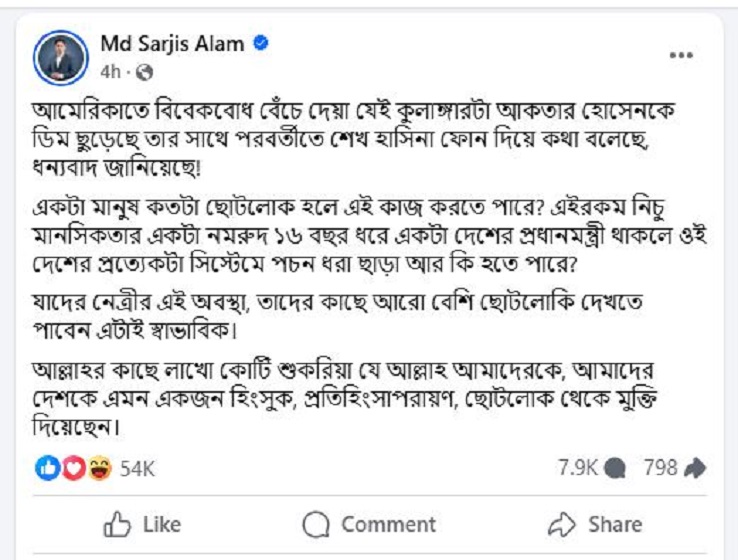
Task: Click the speech bubble icon beside 7.9K
Action: tap(616, 468)
